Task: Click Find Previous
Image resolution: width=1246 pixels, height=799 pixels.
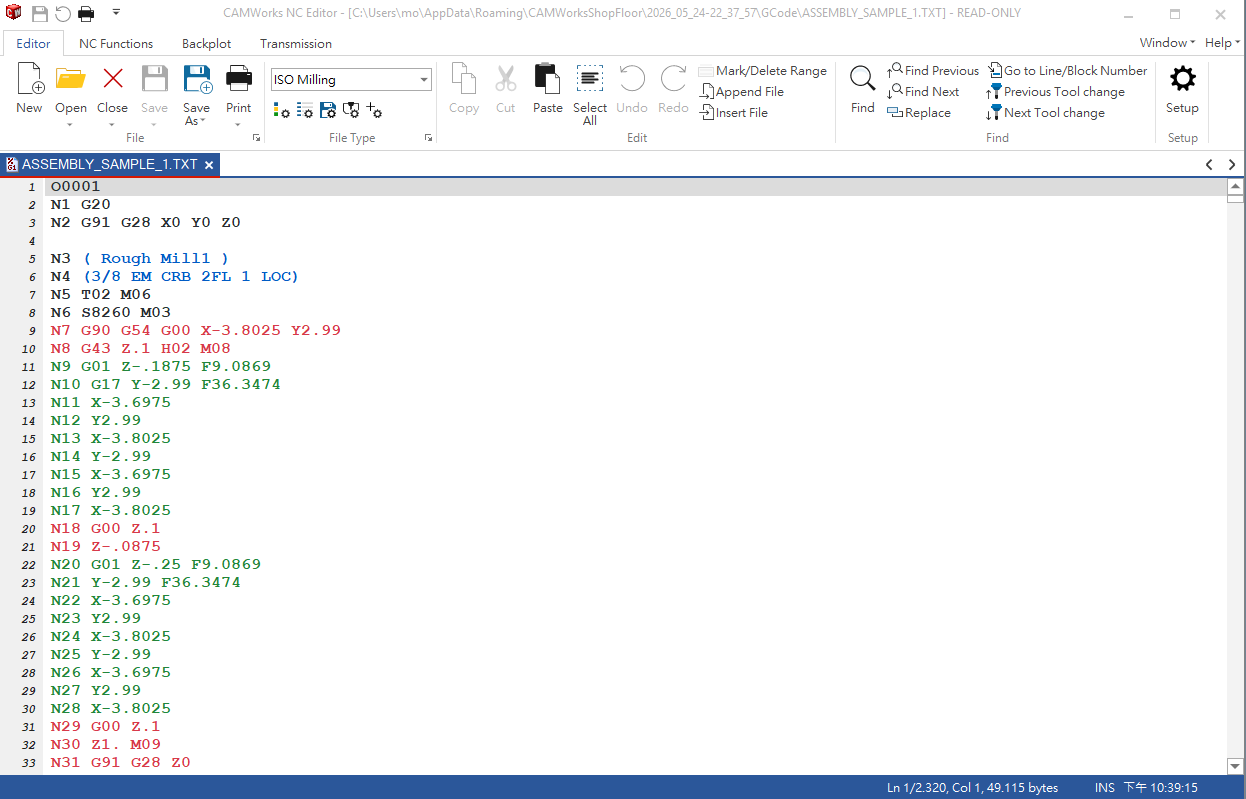Action: (x=932, y=71)
